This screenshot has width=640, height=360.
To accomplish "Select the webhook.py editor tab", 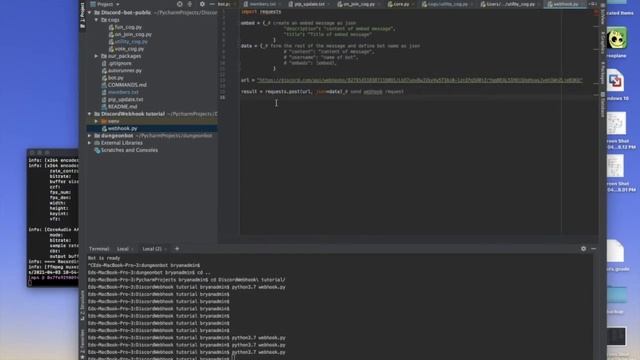I will point(565,4).
